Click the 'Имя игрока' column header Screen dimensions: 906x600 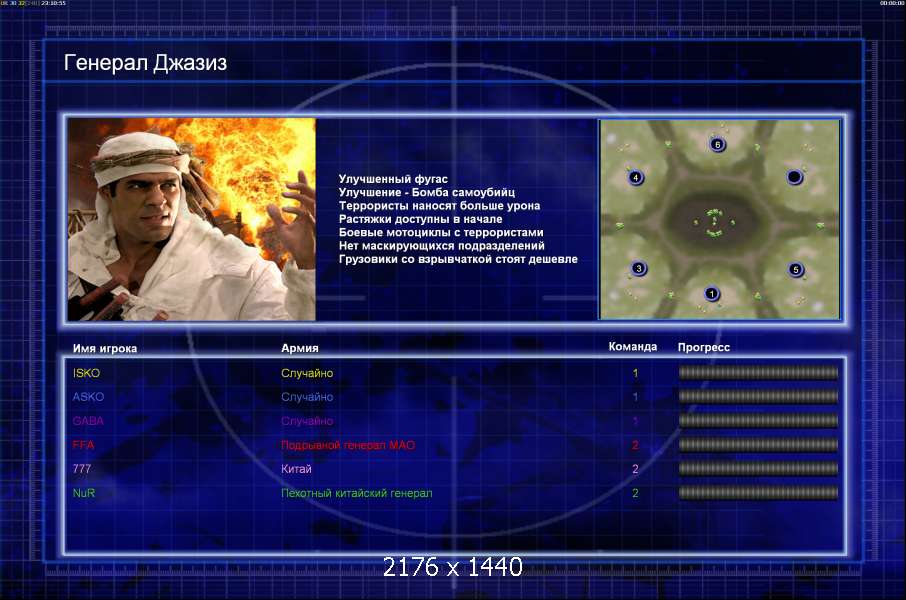(105, 349)
